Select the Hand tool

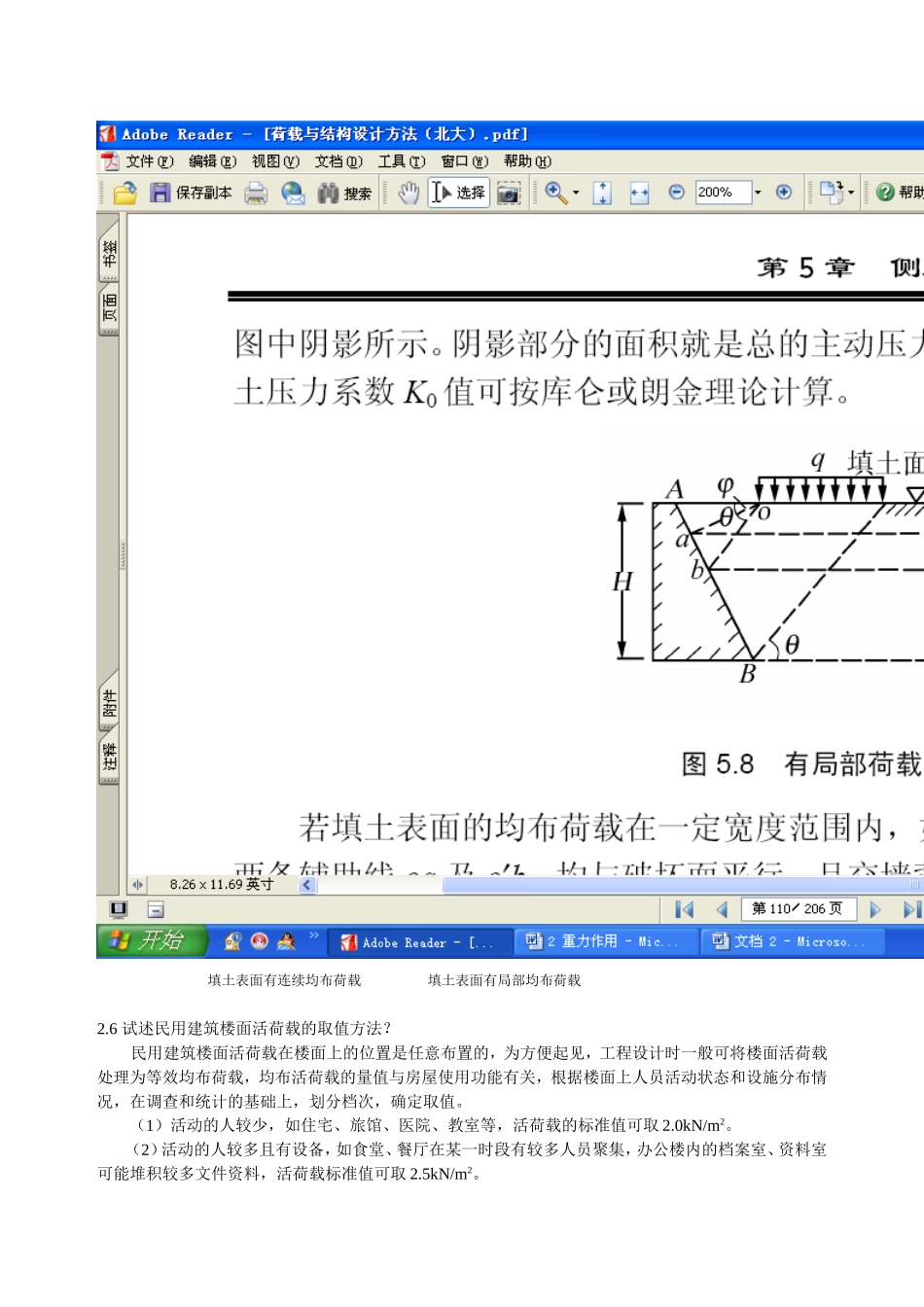point(409,193)
